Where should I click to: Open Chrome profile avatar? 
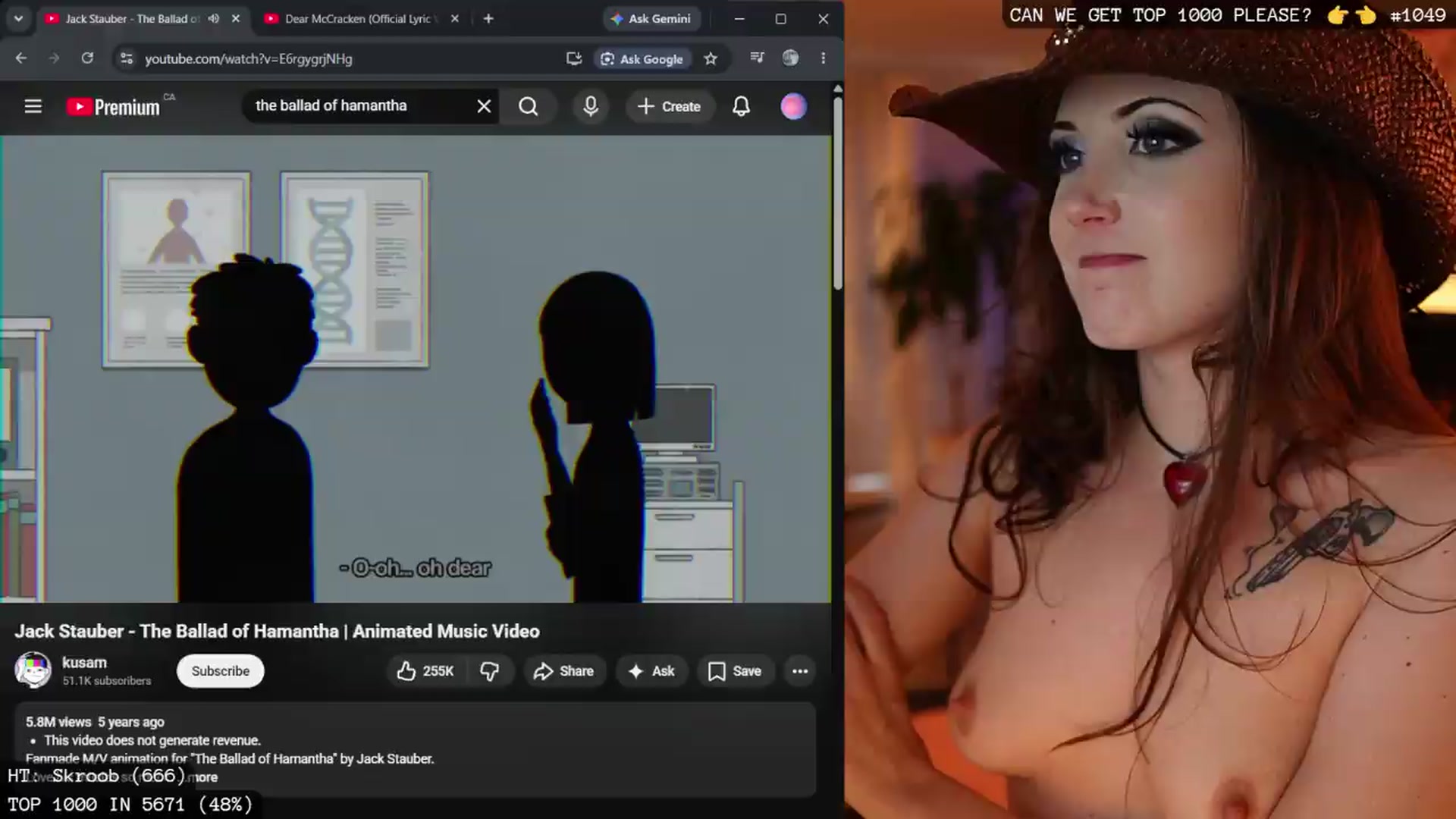point(790,58)
